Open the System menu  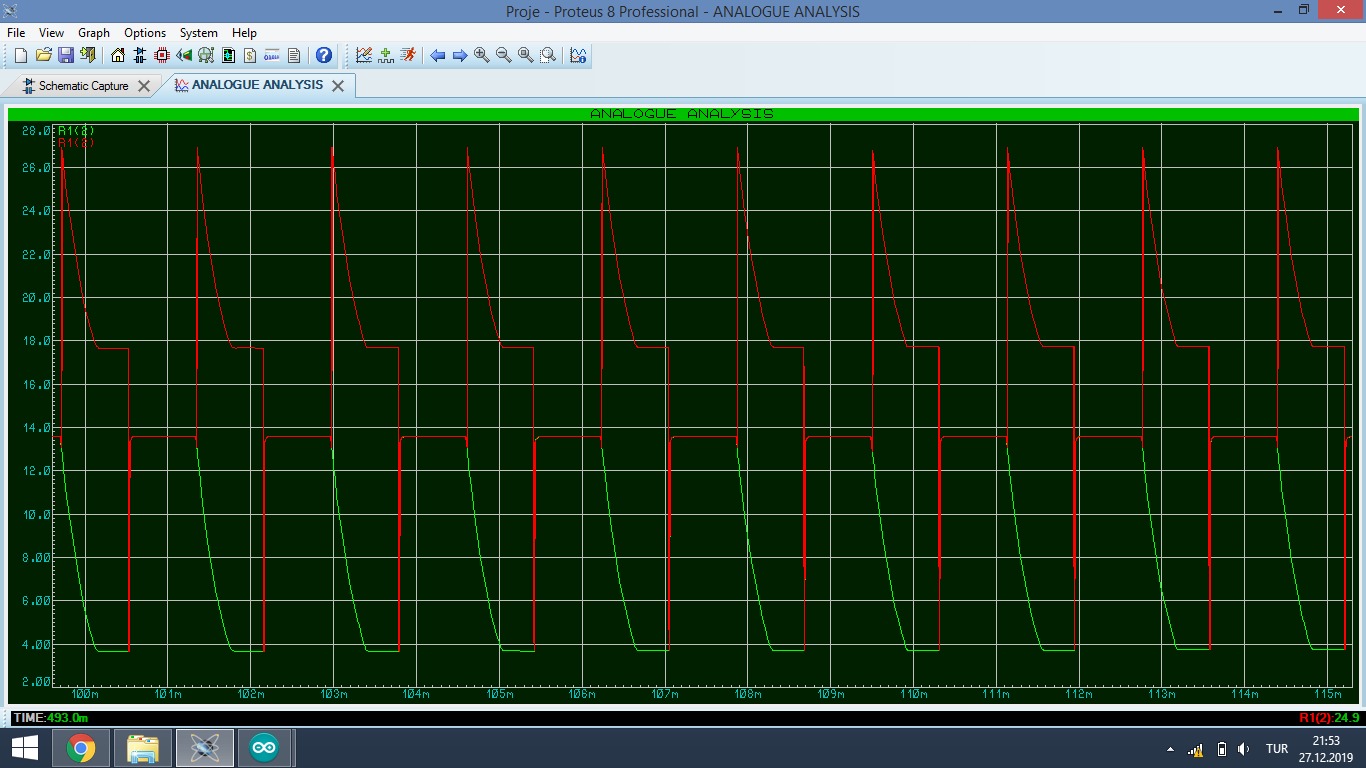pyautogui.click(x=199, y=33)
